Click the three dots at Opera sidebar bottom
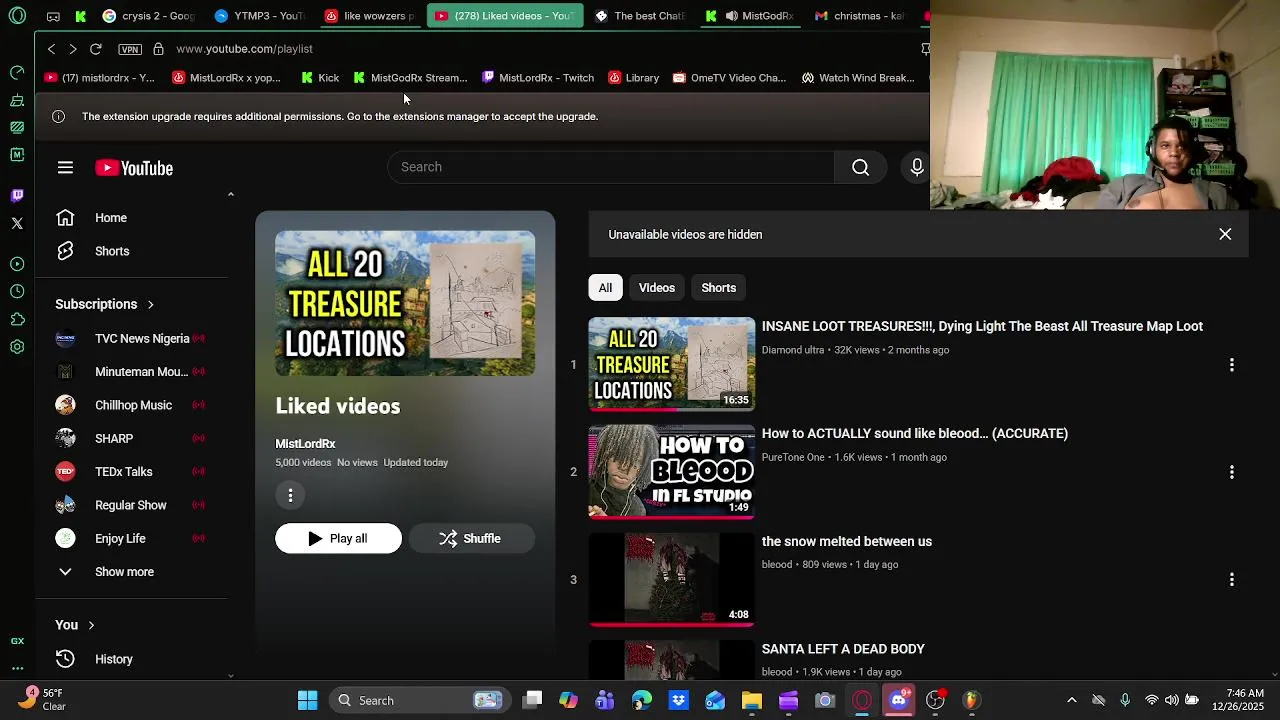 click(x=17, y=668)
